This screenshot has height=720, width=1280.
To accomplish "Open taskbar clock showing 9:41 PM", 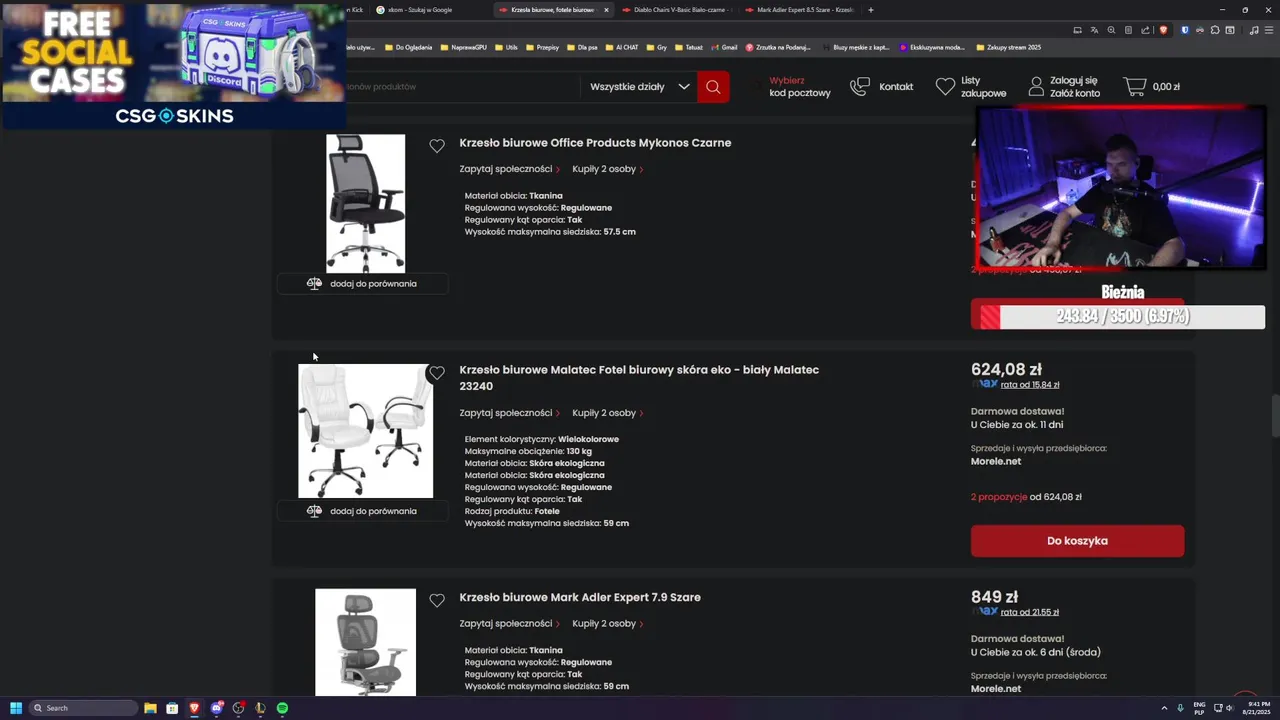I will [x=1255, y=708].
